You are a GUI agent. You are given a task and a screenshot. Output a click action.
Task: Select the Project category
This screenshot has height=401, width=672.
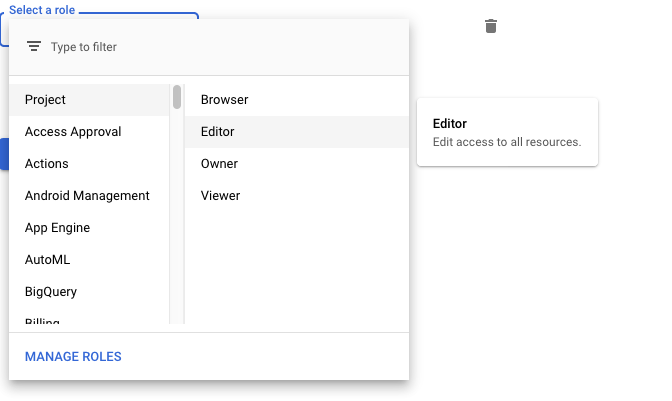click(89, 100)
